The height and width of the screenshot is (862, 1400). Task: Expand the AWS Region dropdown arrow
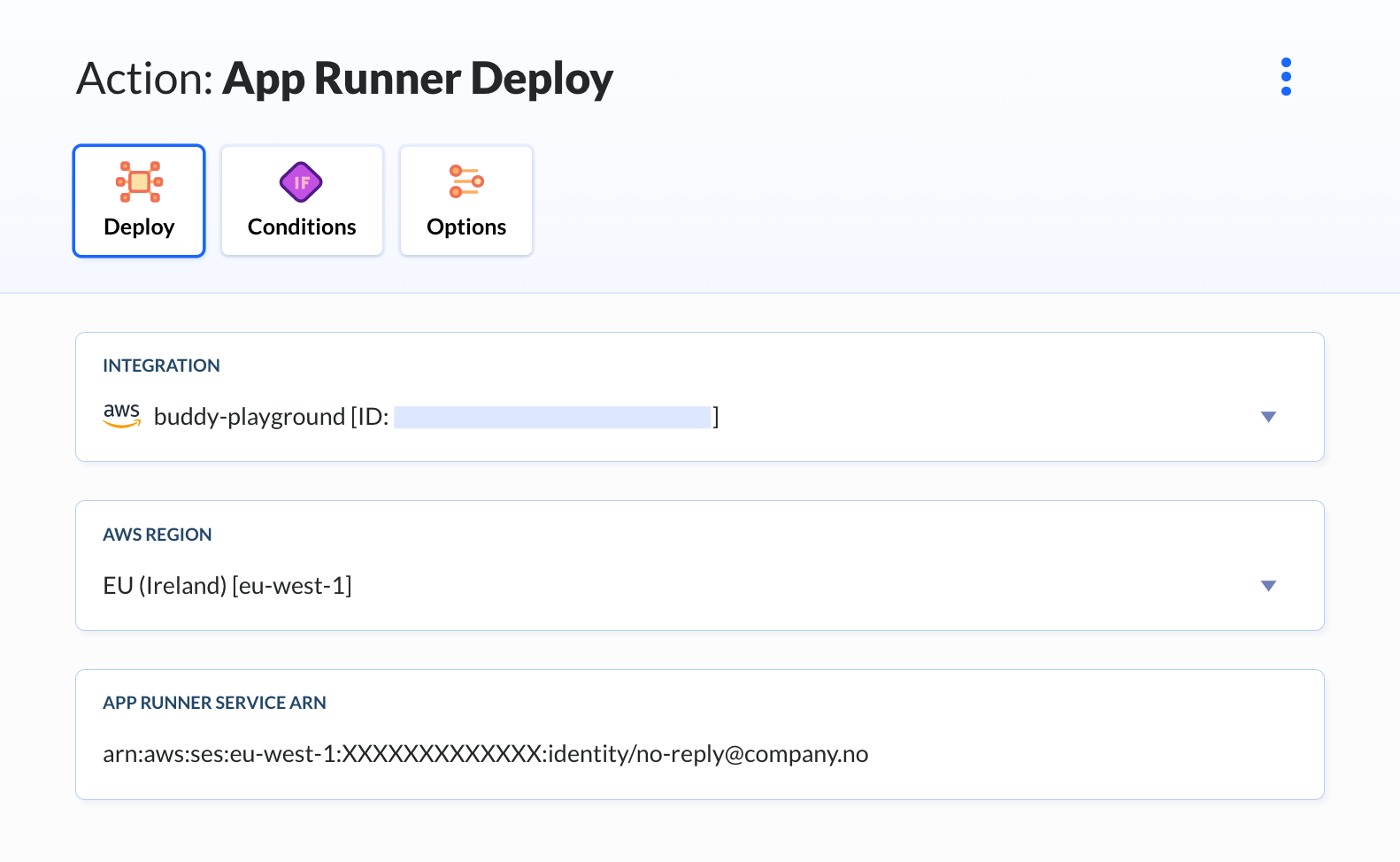[1268, 586]
